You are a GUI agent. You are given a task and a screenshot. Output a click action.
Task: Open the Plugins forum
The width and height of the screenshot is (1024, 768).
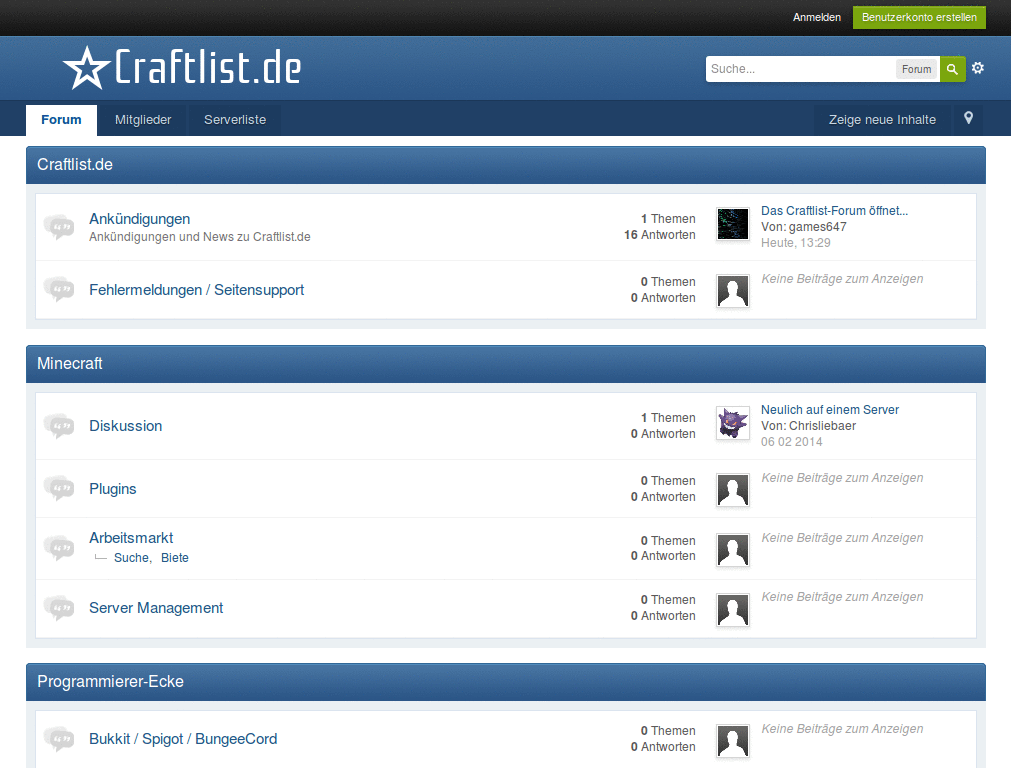pyautogui.click(x=113, y=489)
